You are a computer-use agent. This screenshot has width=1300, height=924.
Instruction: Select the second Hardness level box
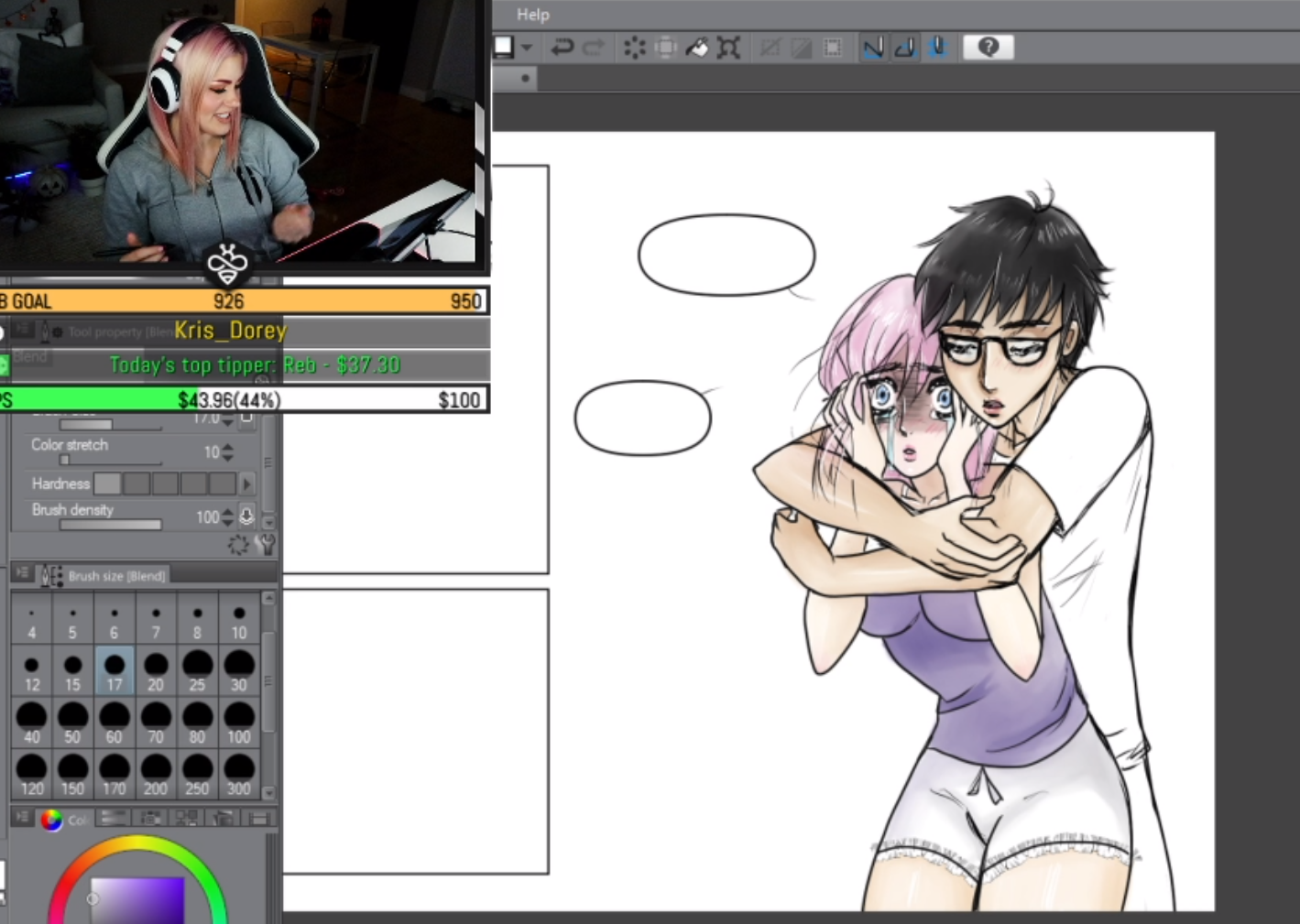click(137, 484)
